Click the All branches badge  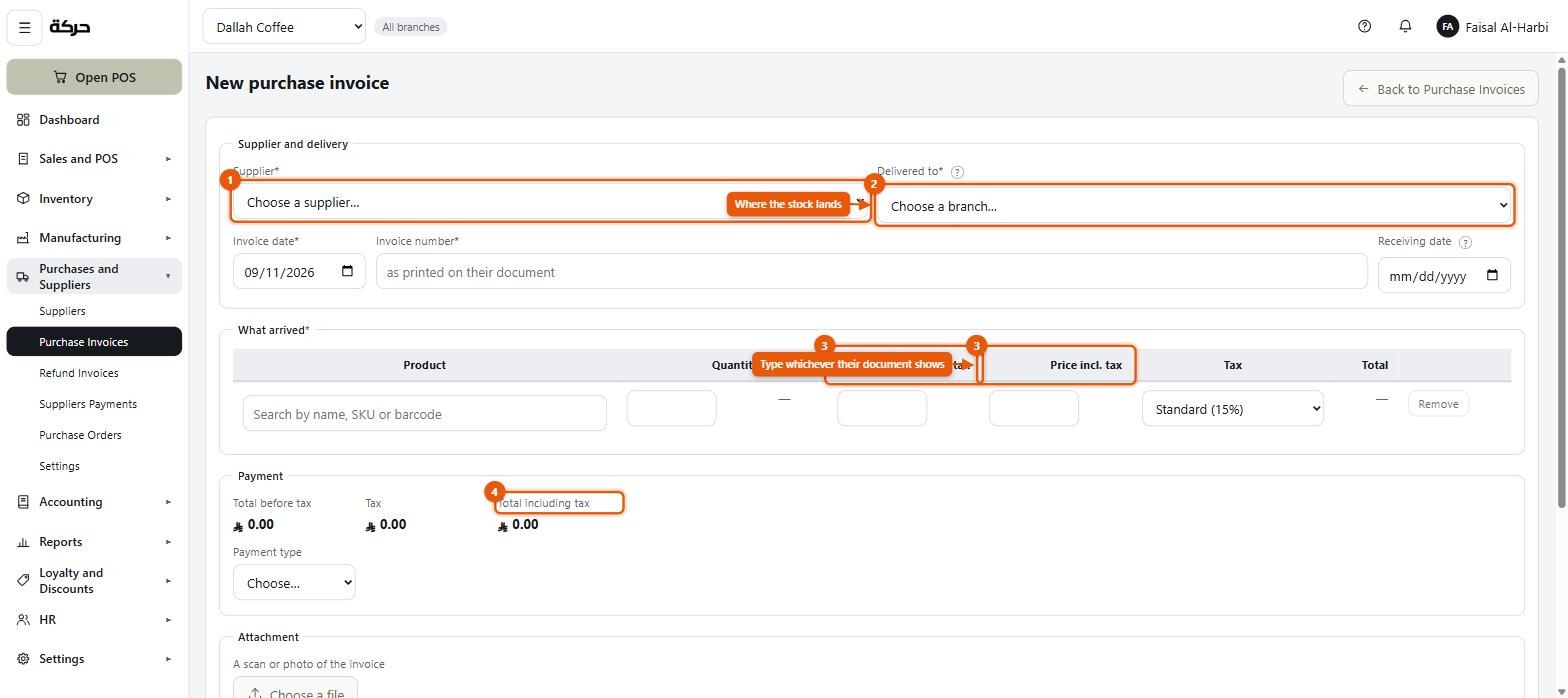[411, 27]
